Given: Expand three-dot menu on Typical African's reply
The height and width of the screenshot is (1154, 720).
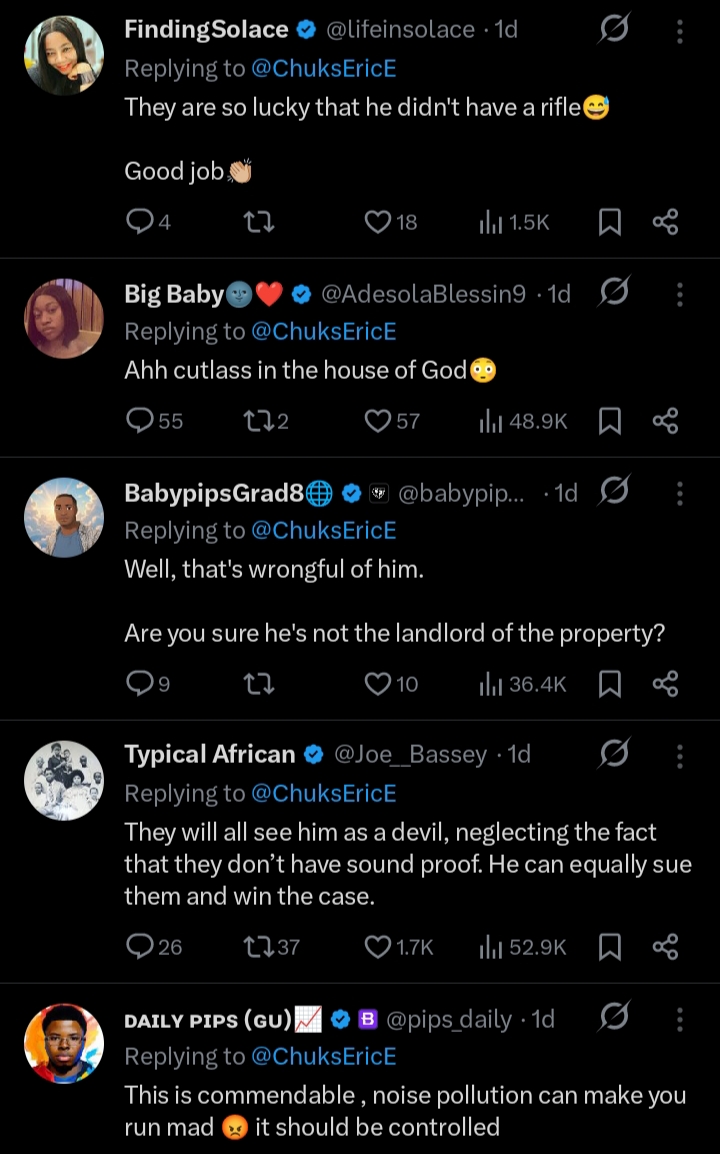Looking at the screenshot, I should 680,755.
